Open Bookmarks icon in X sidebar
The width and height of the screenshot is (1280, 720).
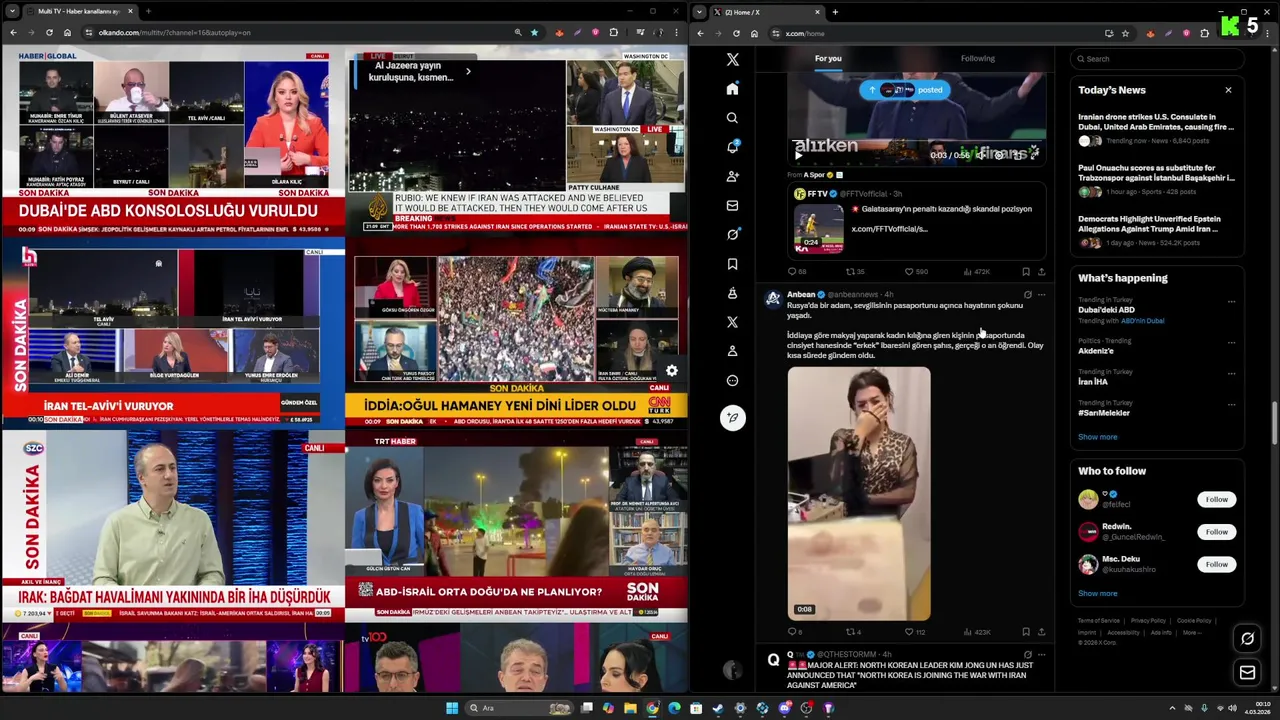(x=732, y=264)
